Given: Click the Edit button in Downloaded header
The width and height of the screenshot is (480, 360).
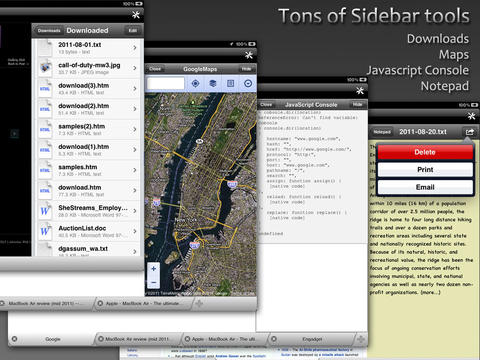Looking at the screenshot, I should 133,31.
